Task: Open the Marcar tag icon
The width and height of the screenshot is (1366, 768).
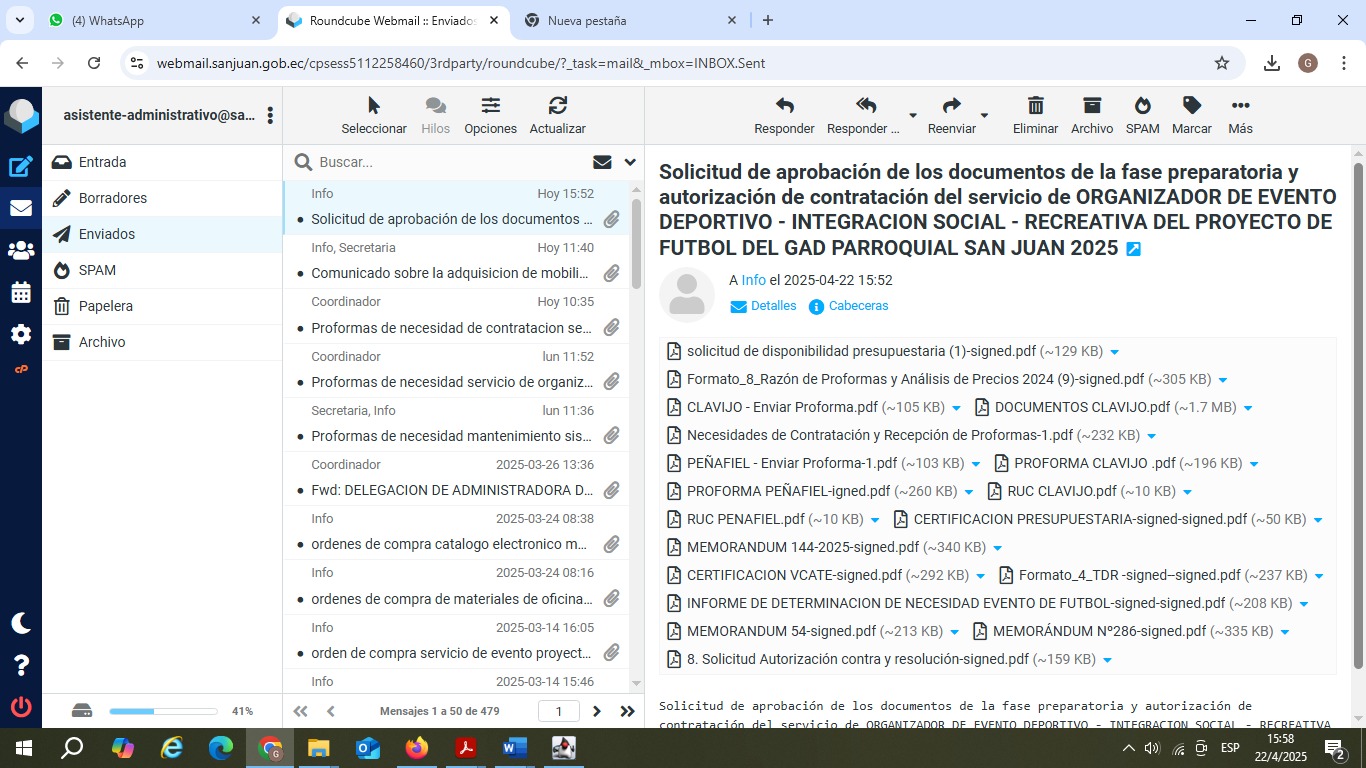Action: (x=1191, y=106)
